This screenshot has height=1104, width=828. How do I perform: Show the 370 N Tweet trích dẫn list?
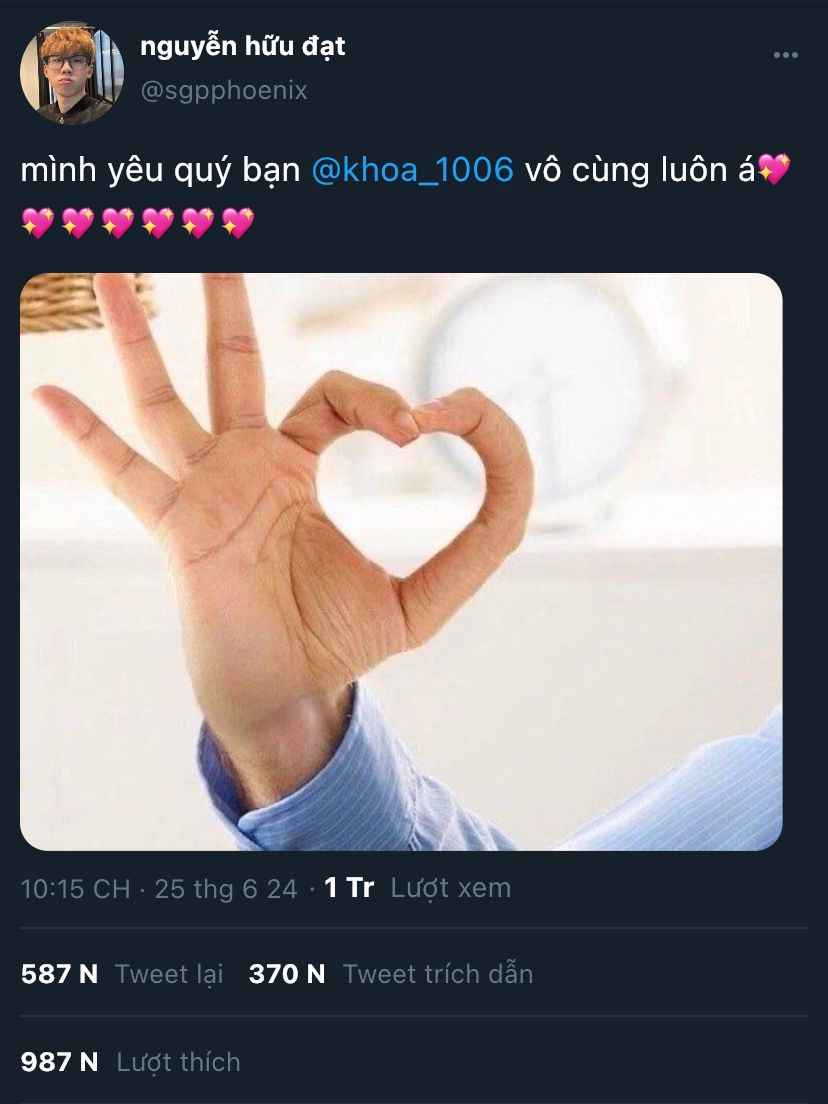click(391, 974)
